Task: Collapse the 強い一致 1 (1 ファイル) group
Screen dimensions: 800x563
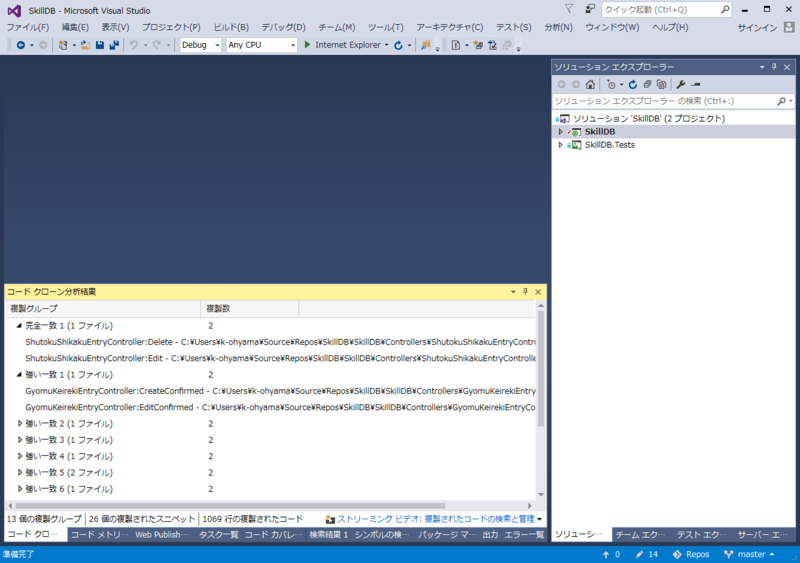Action: pyautogui.click(x=19, y=374)
